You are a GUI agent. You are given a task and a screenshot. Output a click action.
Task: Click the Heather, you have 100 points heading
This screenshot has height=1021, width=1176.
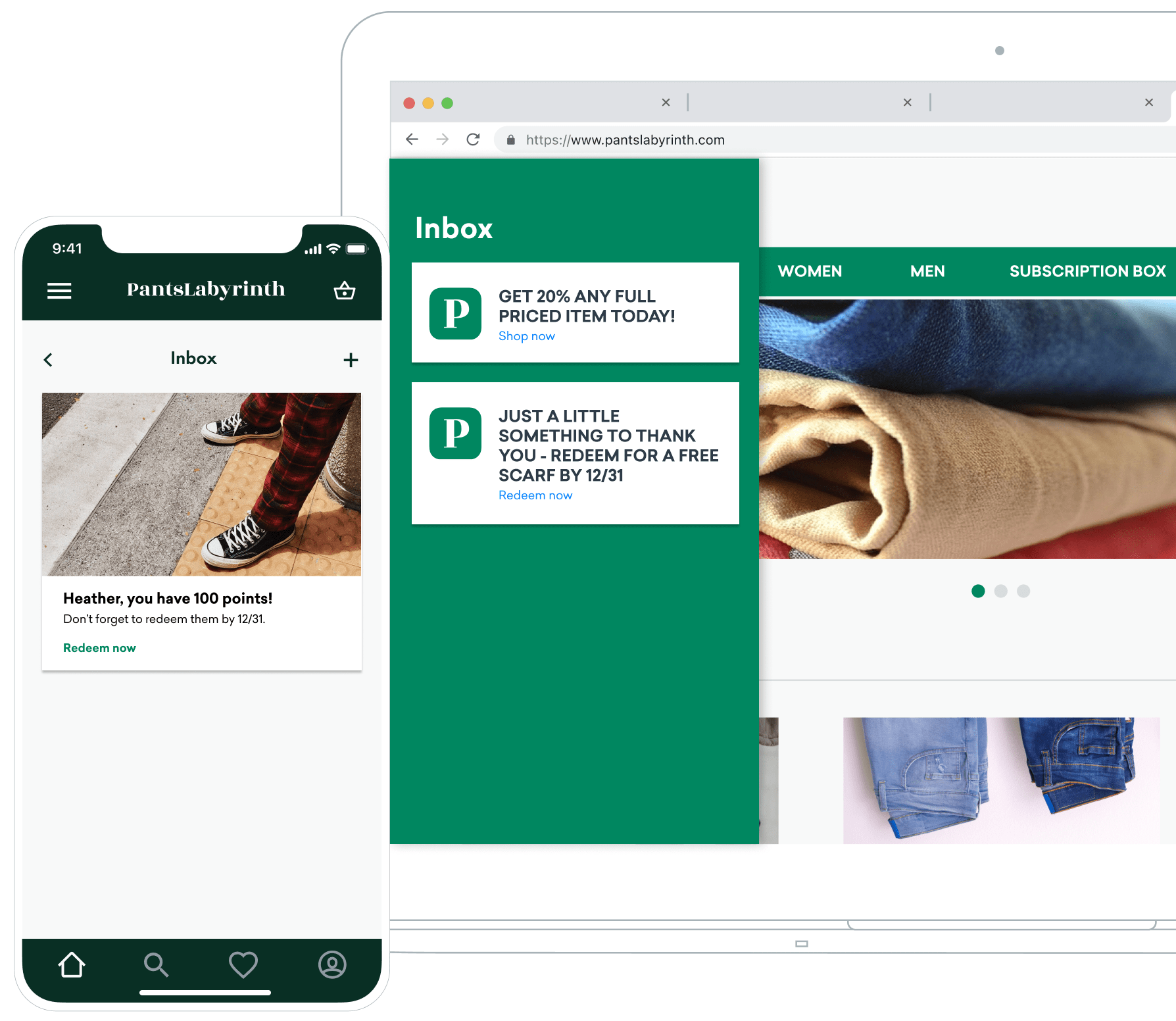tap(168, 599)
